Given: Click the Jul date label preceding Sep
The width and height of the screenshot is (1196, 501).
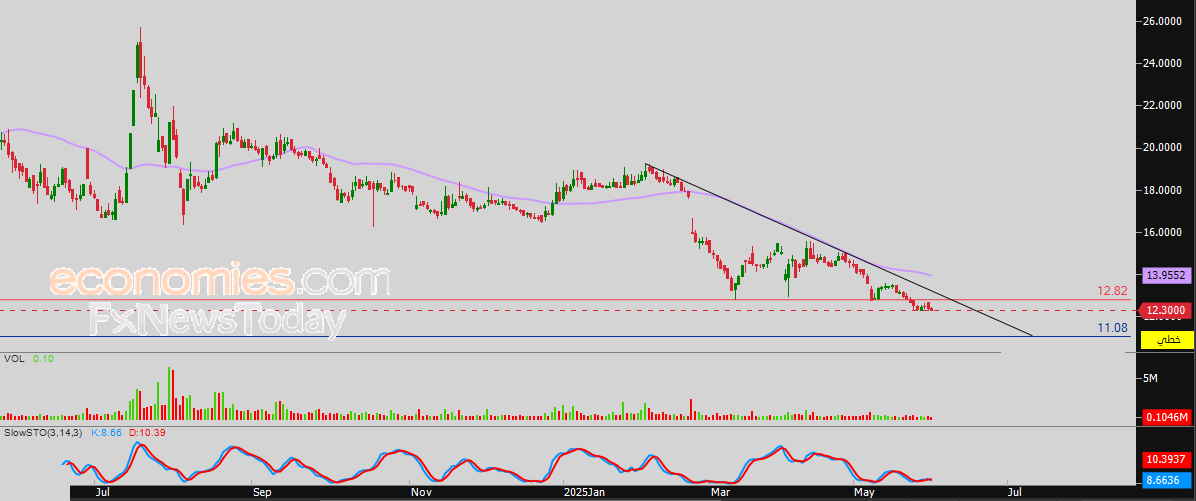Looking at the screenshot, I should [x=102, y=493].
